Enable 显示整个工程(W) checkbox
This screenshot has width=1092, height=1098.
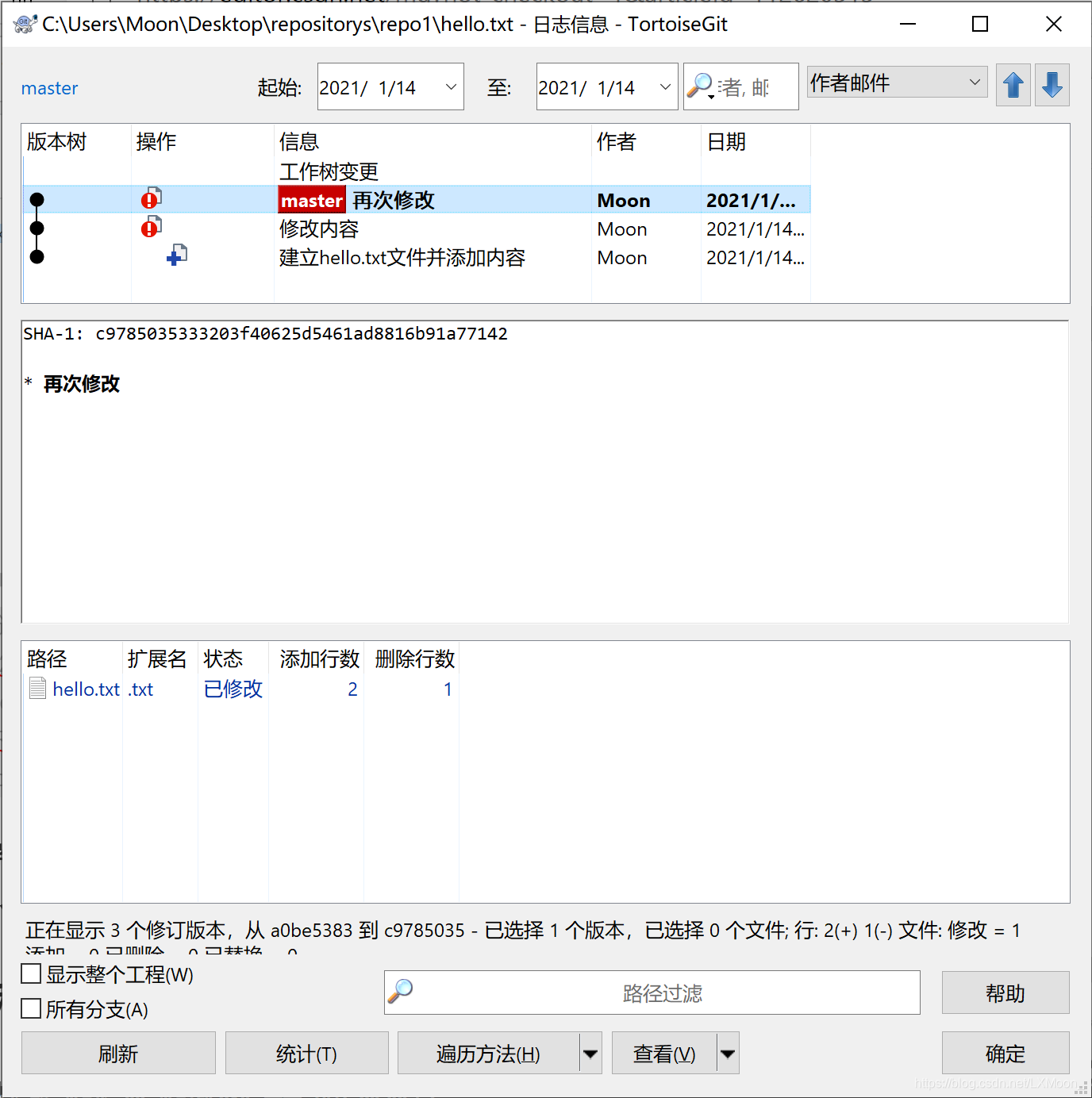(x=31, y=973)
